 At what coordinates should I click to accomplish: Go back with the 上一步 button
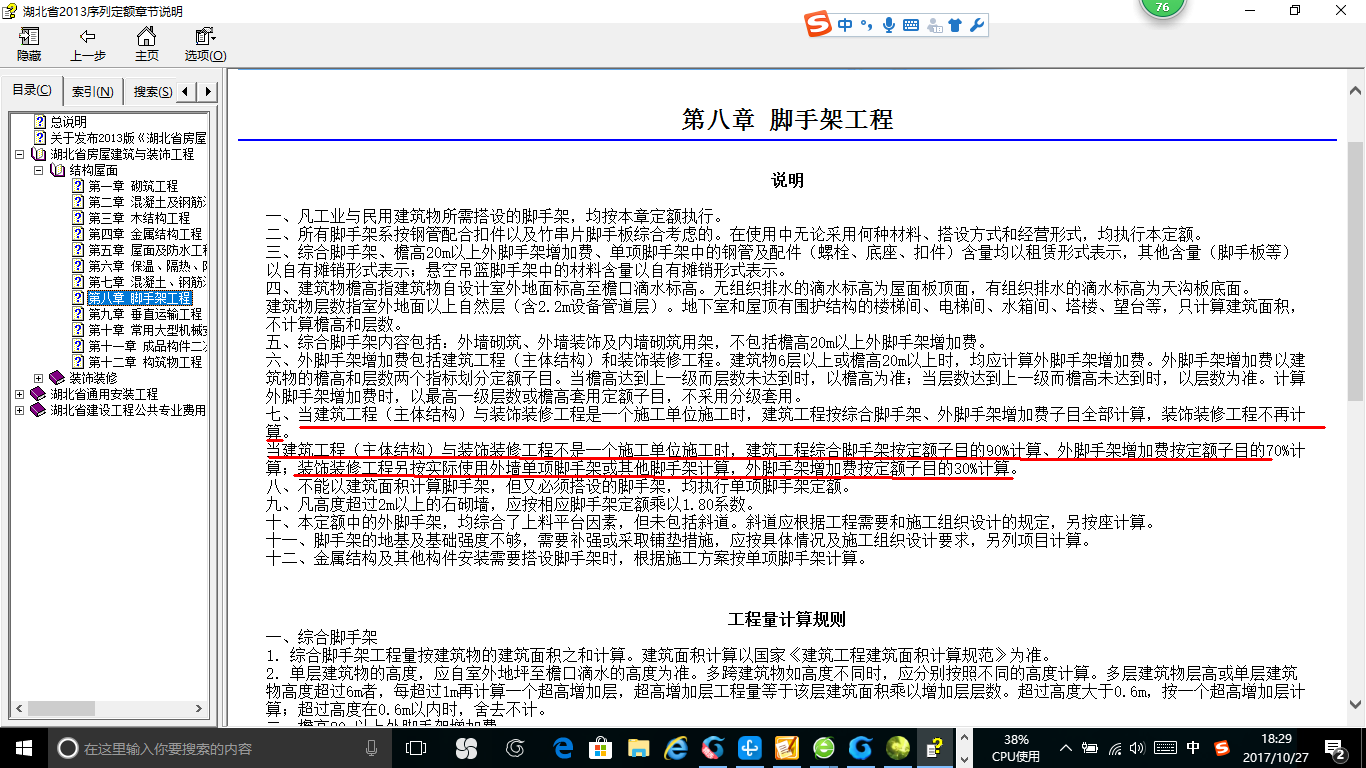tap(88, 45)
